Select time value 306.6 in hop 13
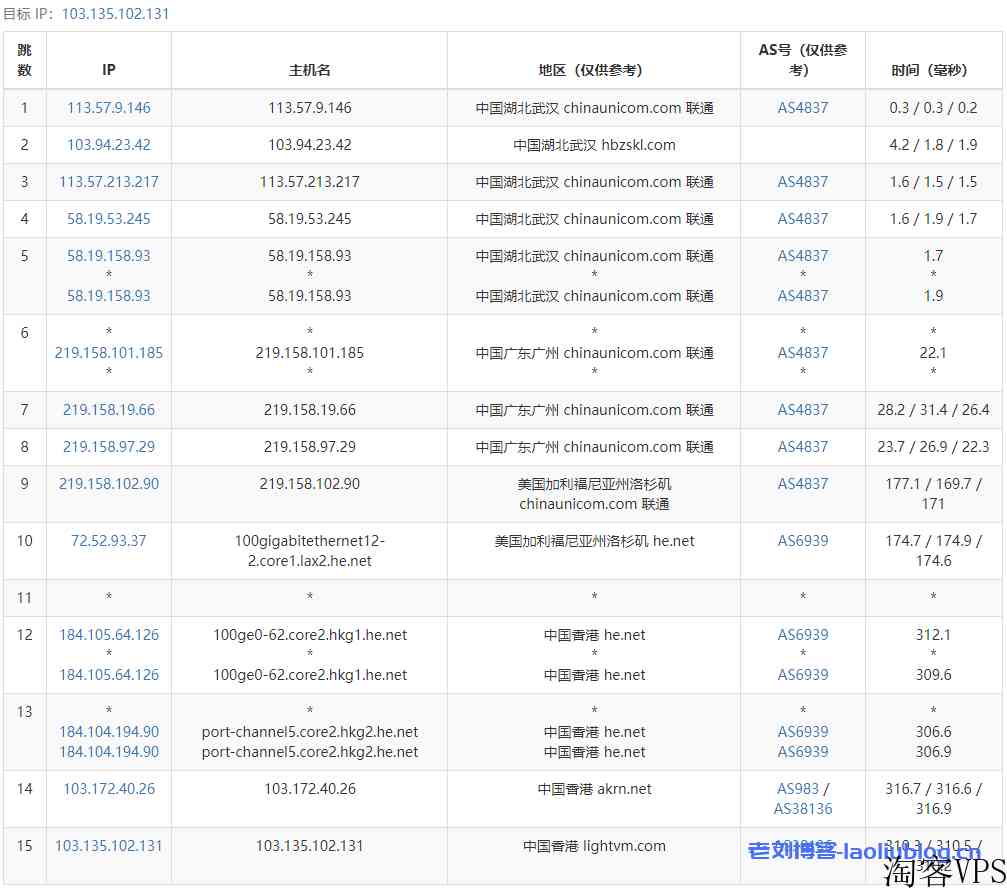This screenshot has width=1007, height=889. coord(933,732)
